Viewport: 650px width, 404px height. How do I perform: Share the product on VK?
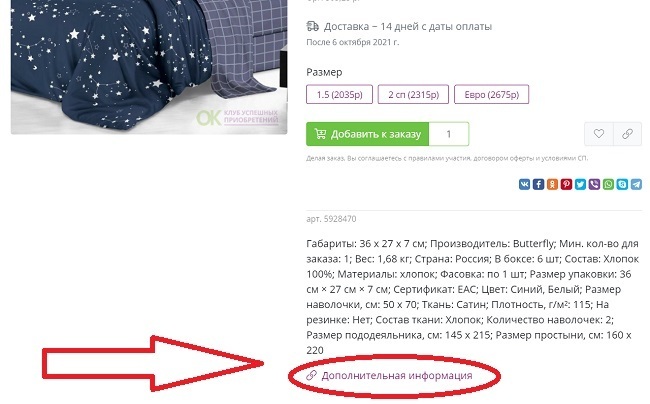(524, 184)
